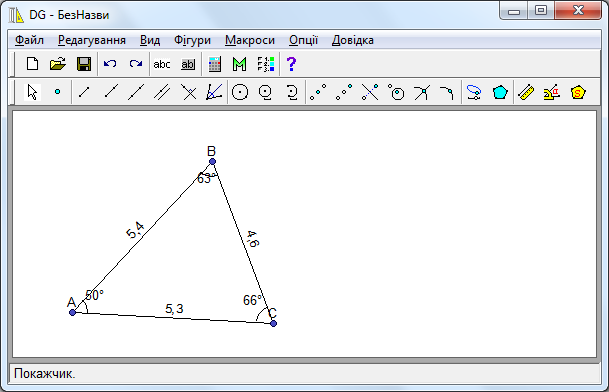Select the cyan Polygon tool

pos(500,92)
